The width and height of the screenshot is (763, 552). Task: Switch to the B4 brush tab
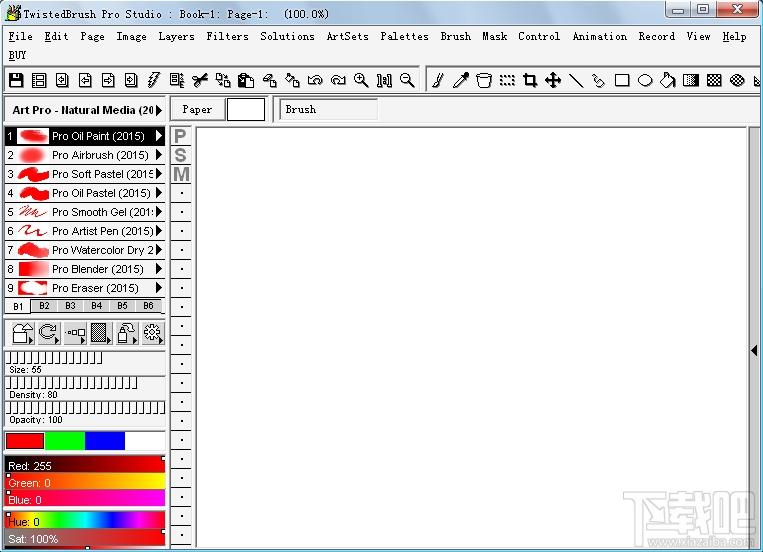click(x=96, y=306)
